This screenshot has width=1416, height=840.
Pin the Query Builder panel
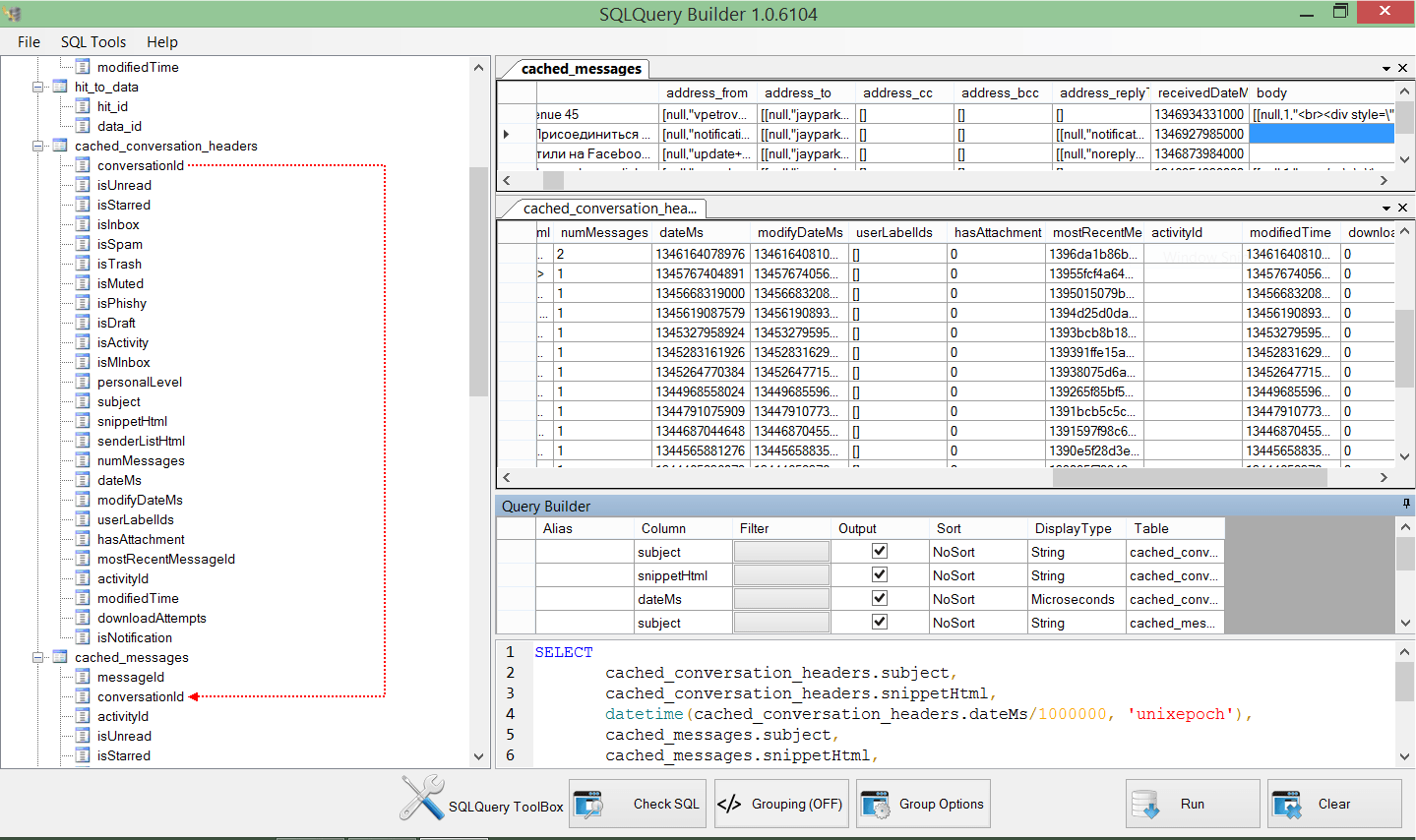1406,505
